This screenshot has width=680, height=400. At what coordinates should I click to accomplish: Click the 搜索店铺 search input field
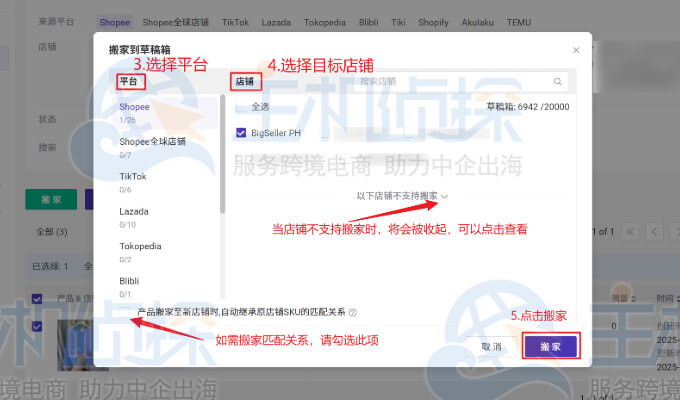pyautogui.click(x=450, y=81)
